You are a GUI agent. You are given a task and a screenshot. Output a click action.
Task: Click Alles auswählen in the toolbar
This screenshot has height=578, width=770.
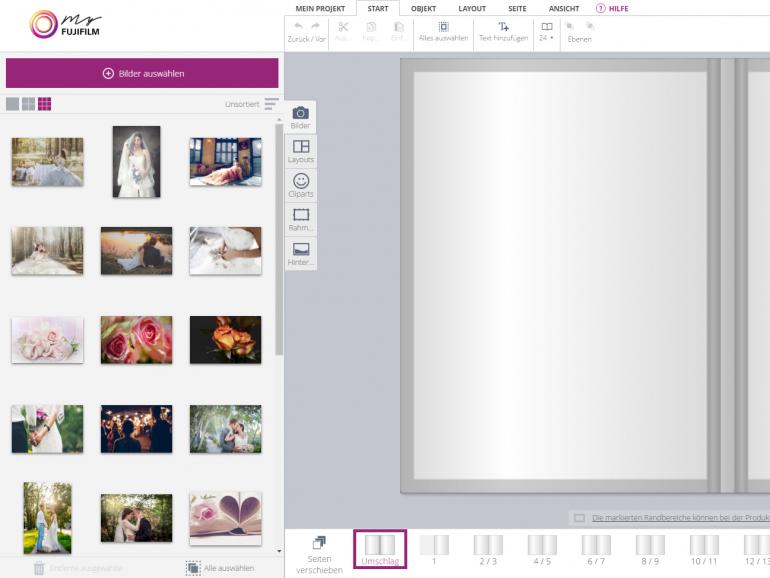pyautogui.click(x=443, y=31)
